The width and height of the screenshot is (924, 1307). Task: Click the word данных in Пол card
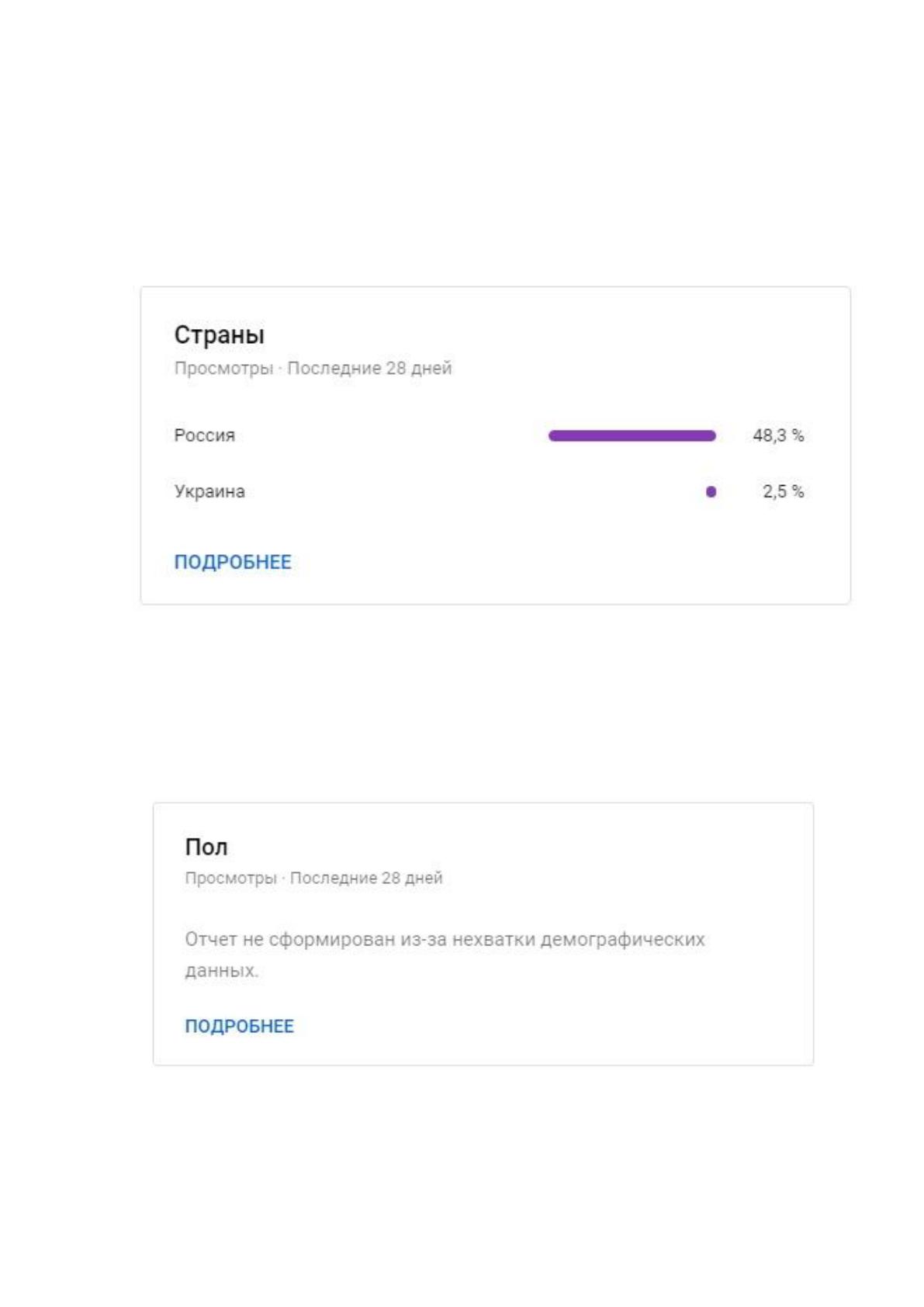[221, 971]
